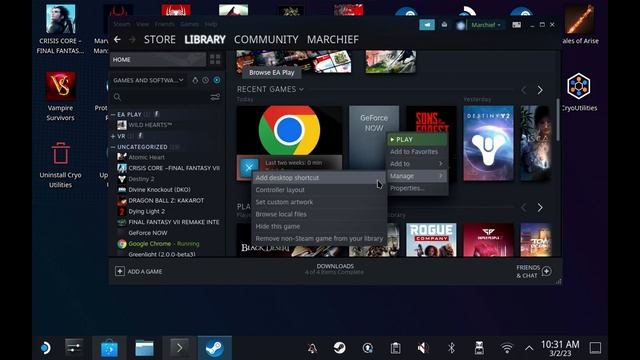Select Controller layout menu entry
The height and width of the screenshot is (360, 640).
pos(319,190)
